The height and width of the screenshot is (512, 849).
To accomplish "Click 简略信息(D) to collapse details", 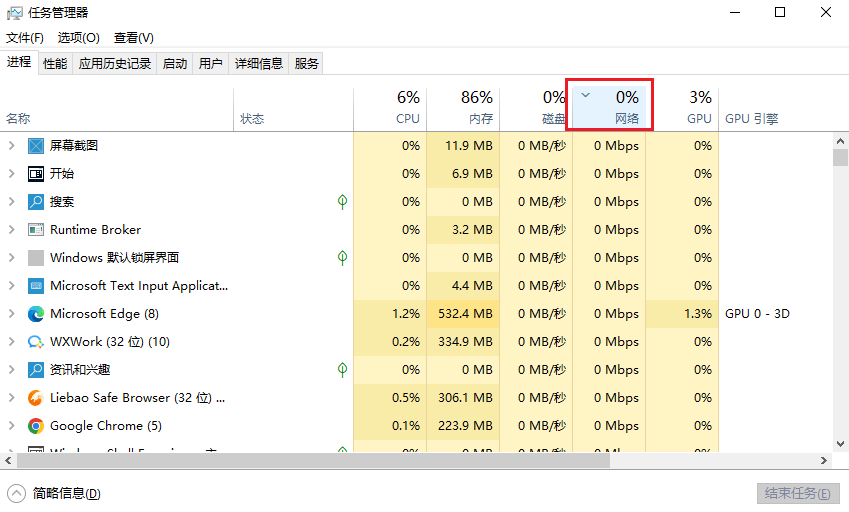I will click(x=54, y=494).
